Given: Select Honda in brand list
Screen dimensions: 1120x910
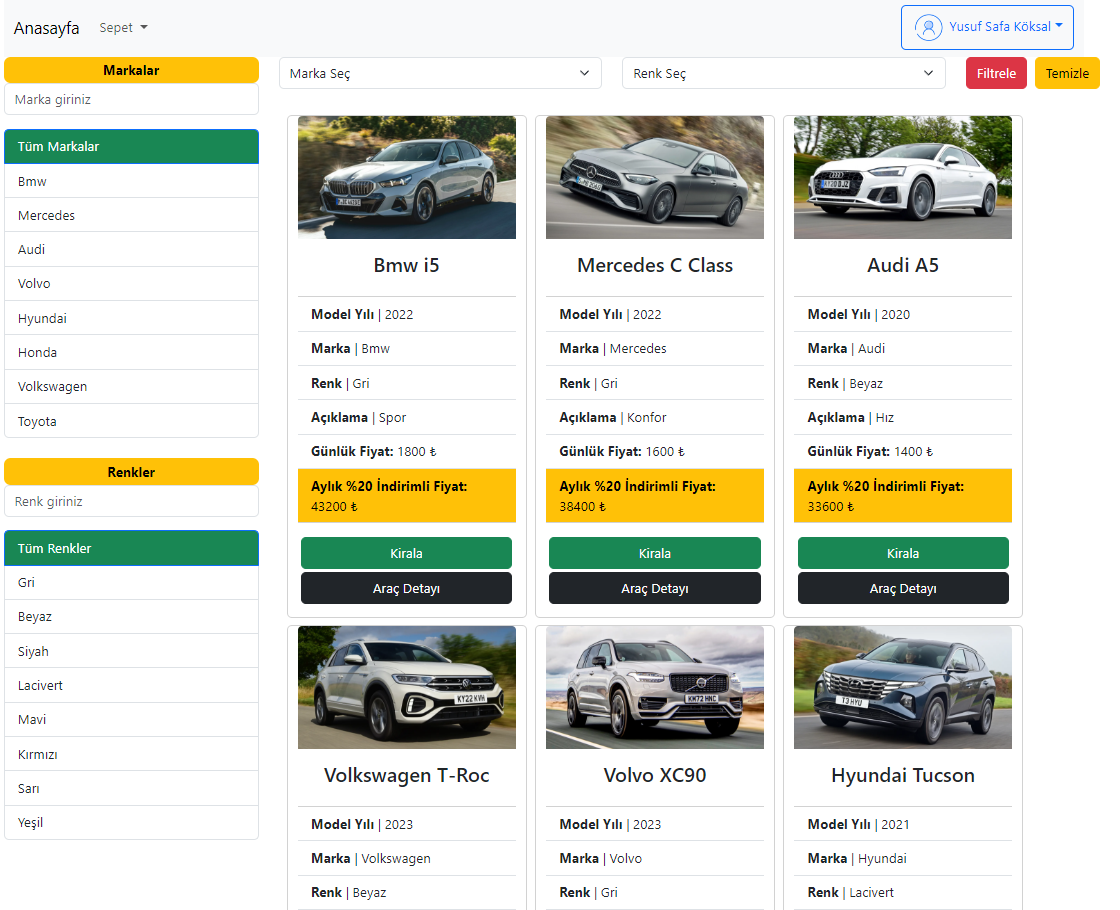Looking at the screenshot, I should pos(131,352).
